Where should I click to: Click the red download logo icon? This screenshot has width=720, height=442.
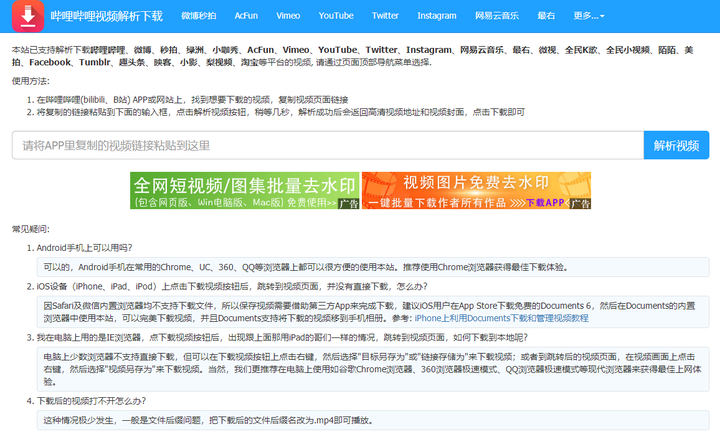[x=28, y=16]
